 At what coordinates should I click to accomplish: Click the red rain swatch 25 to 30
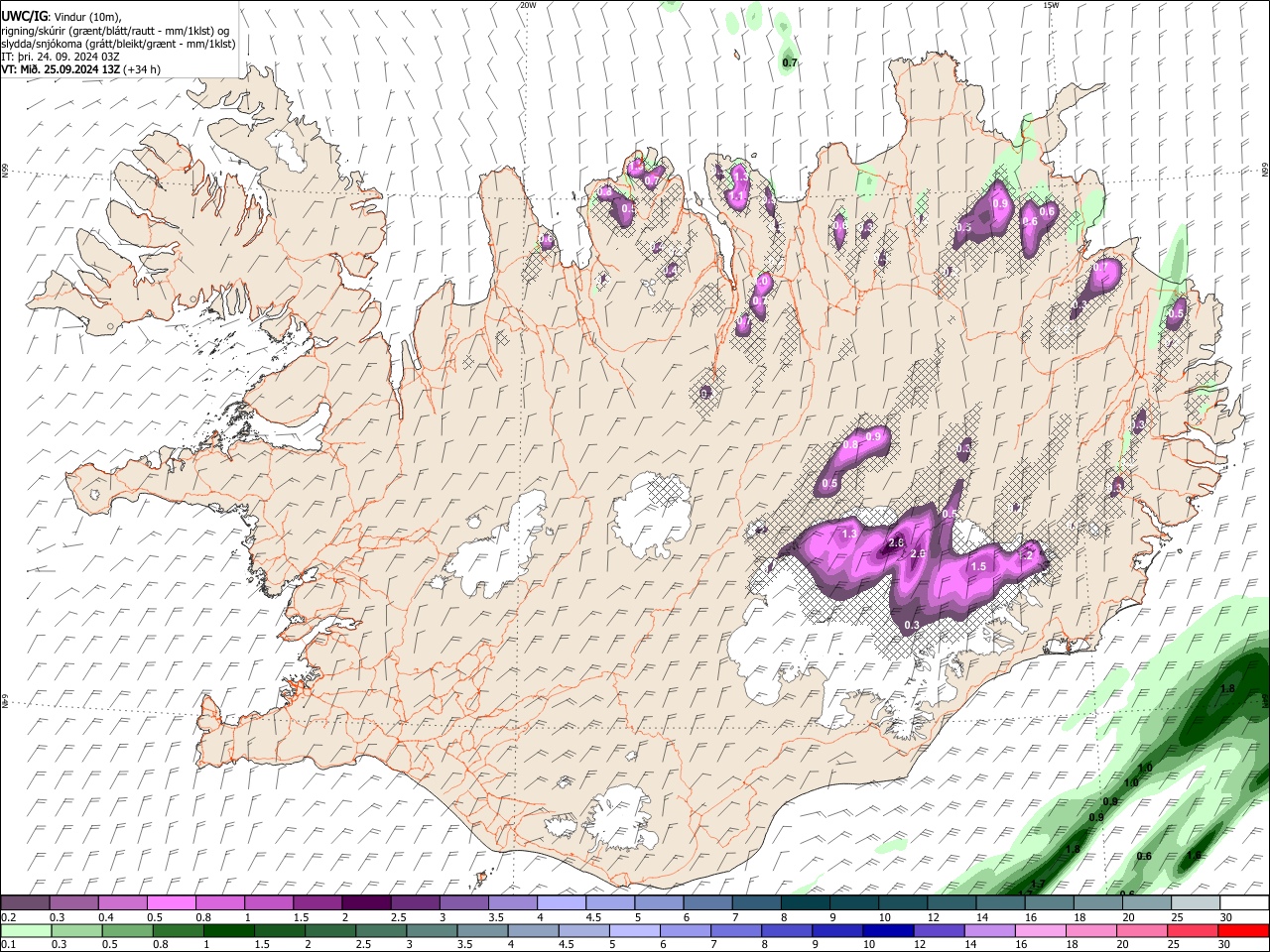1192,930
